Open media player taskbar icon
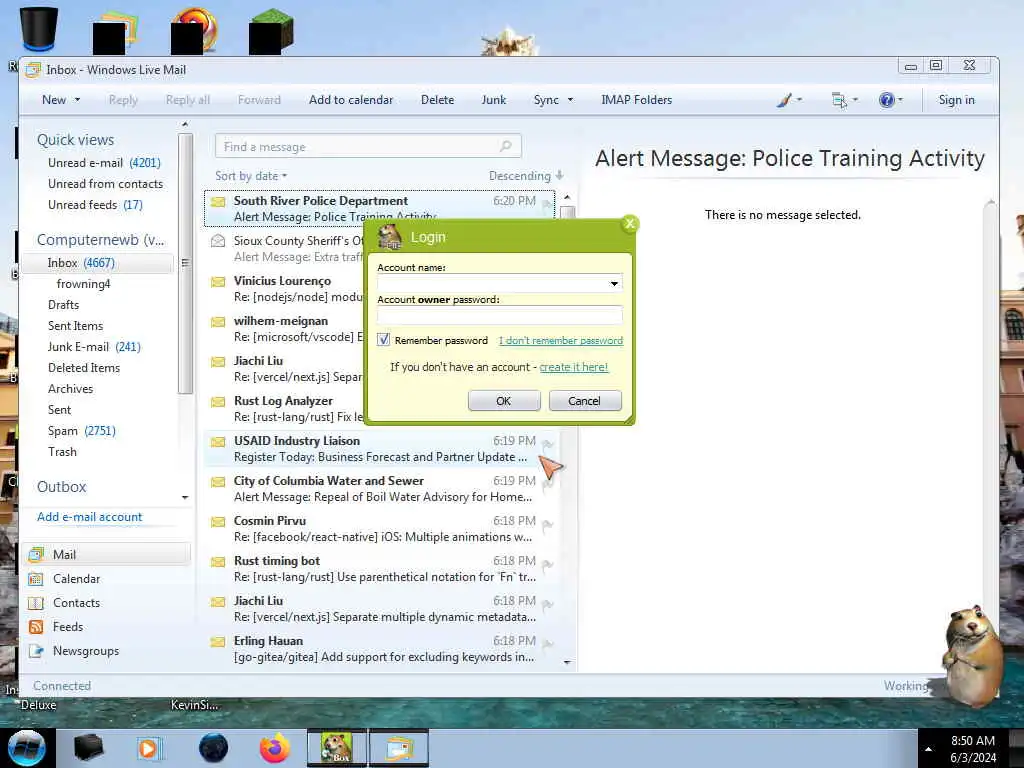The image size is (1024, 768). point(150,748)
